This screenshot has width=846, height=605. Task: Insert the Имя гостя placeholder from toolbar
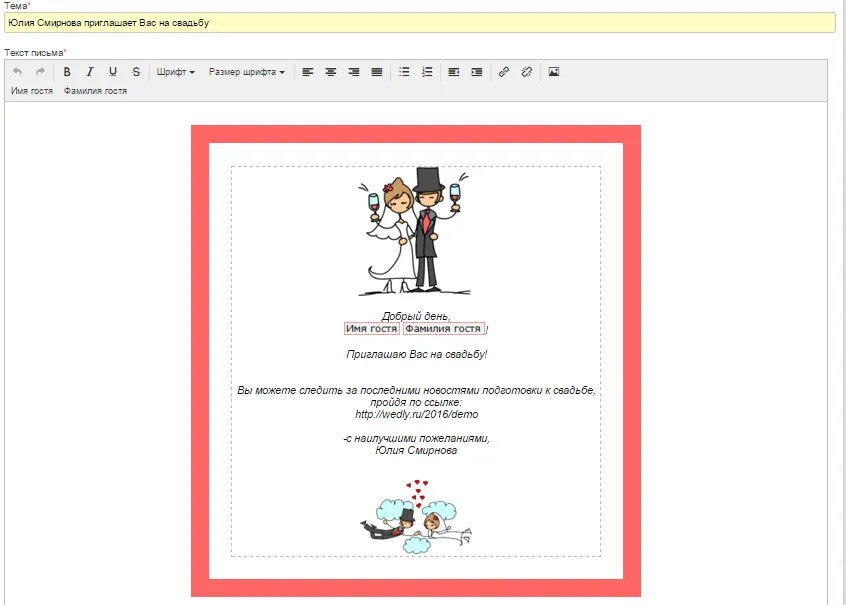tap(32, 91)
